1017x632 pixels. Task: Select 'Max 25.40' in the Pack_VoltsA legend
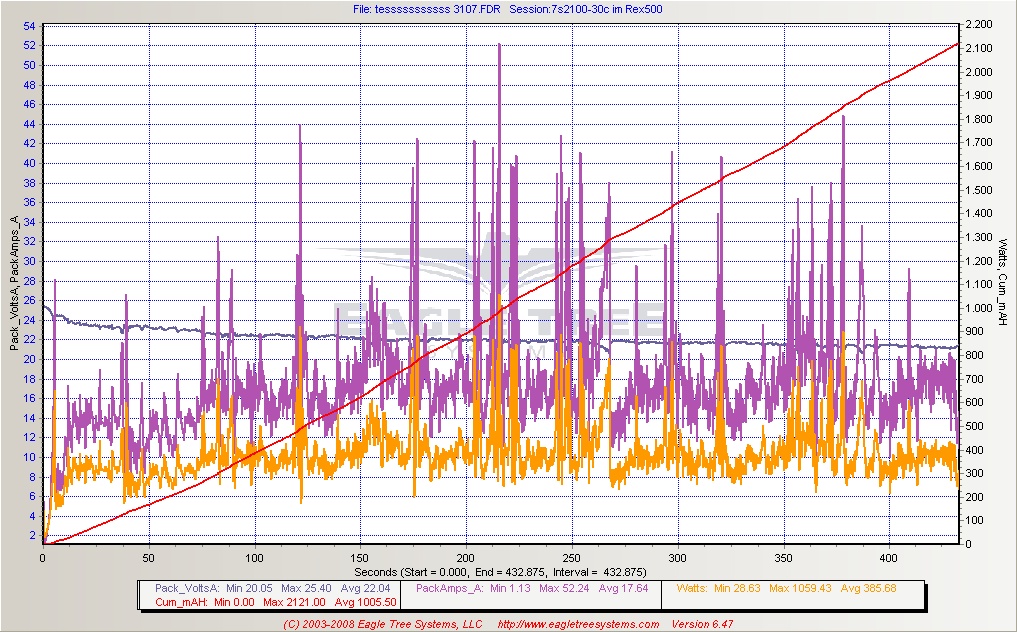click(306, 589)
